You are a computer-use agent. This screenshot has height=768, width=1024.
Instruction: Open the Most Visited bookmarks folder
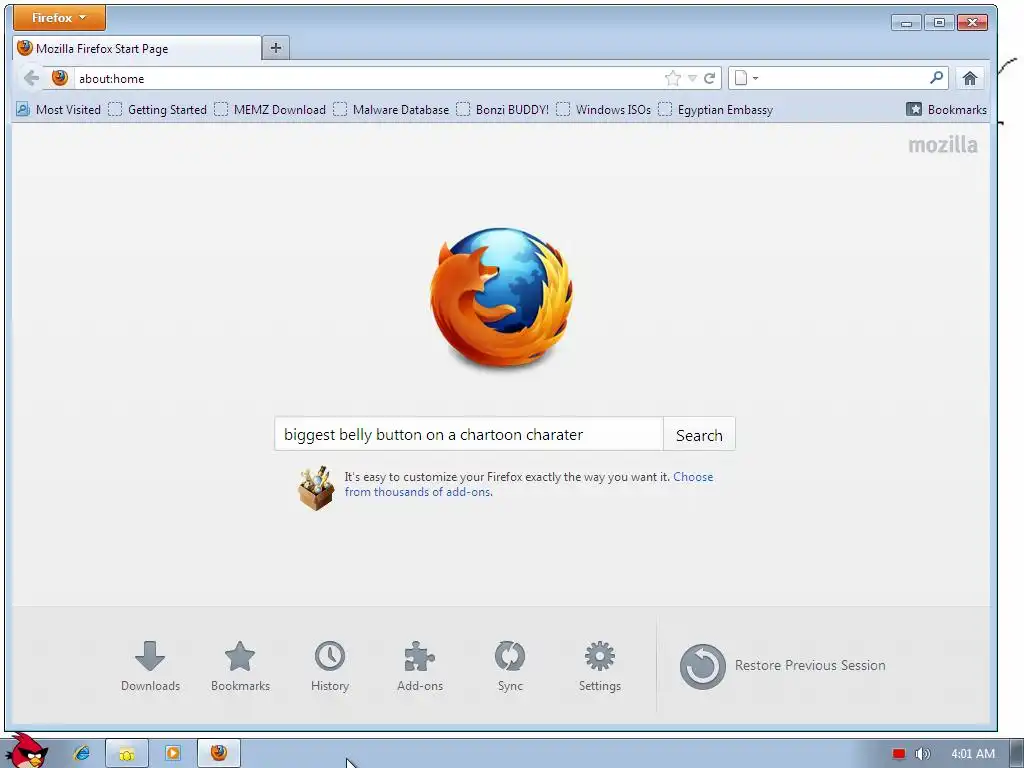[x=58, y=110]
